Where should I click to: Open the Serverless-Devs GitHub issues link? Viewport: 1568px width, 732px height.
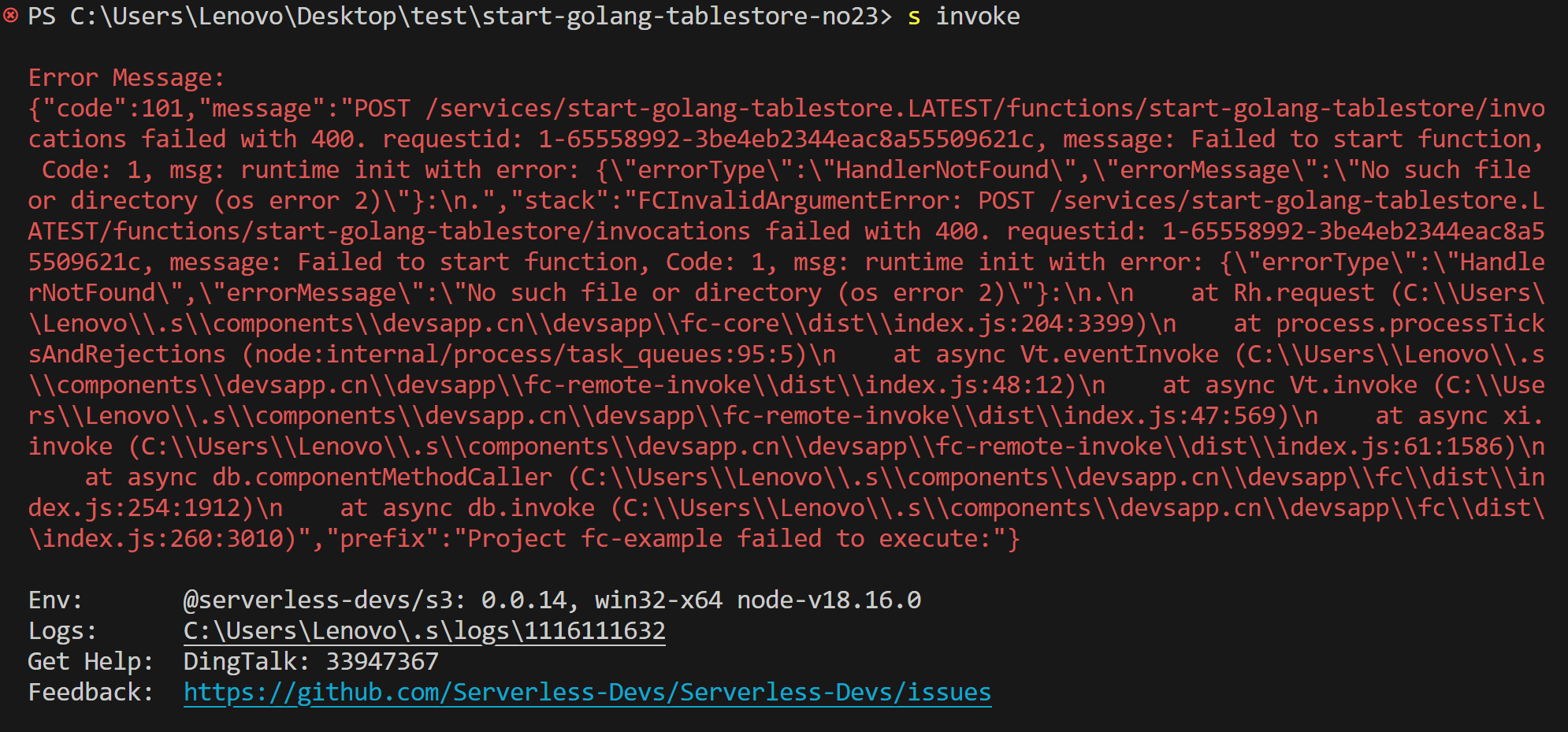pos(587,693)
